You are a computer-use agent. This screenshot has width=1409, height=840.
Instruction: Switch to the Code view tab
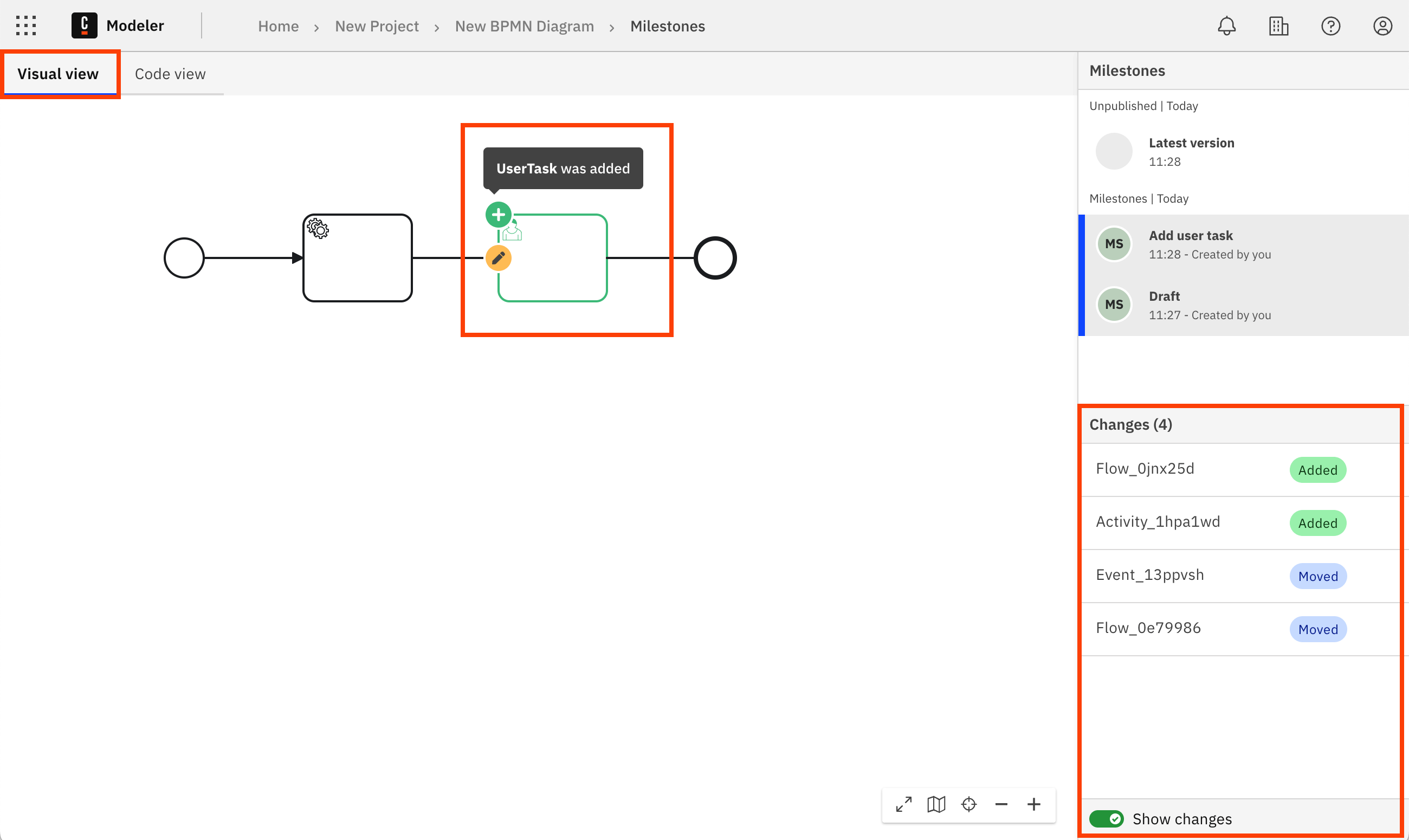170,74
